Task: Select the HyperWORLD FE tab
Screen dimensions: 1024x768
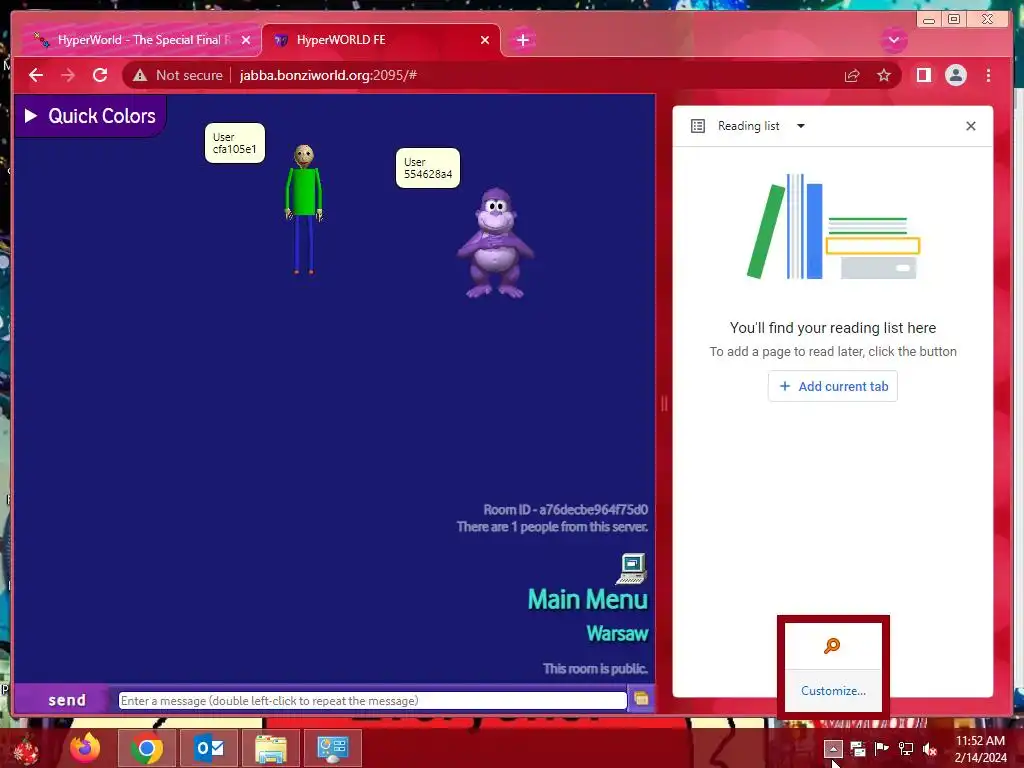Action: (381, 40)
